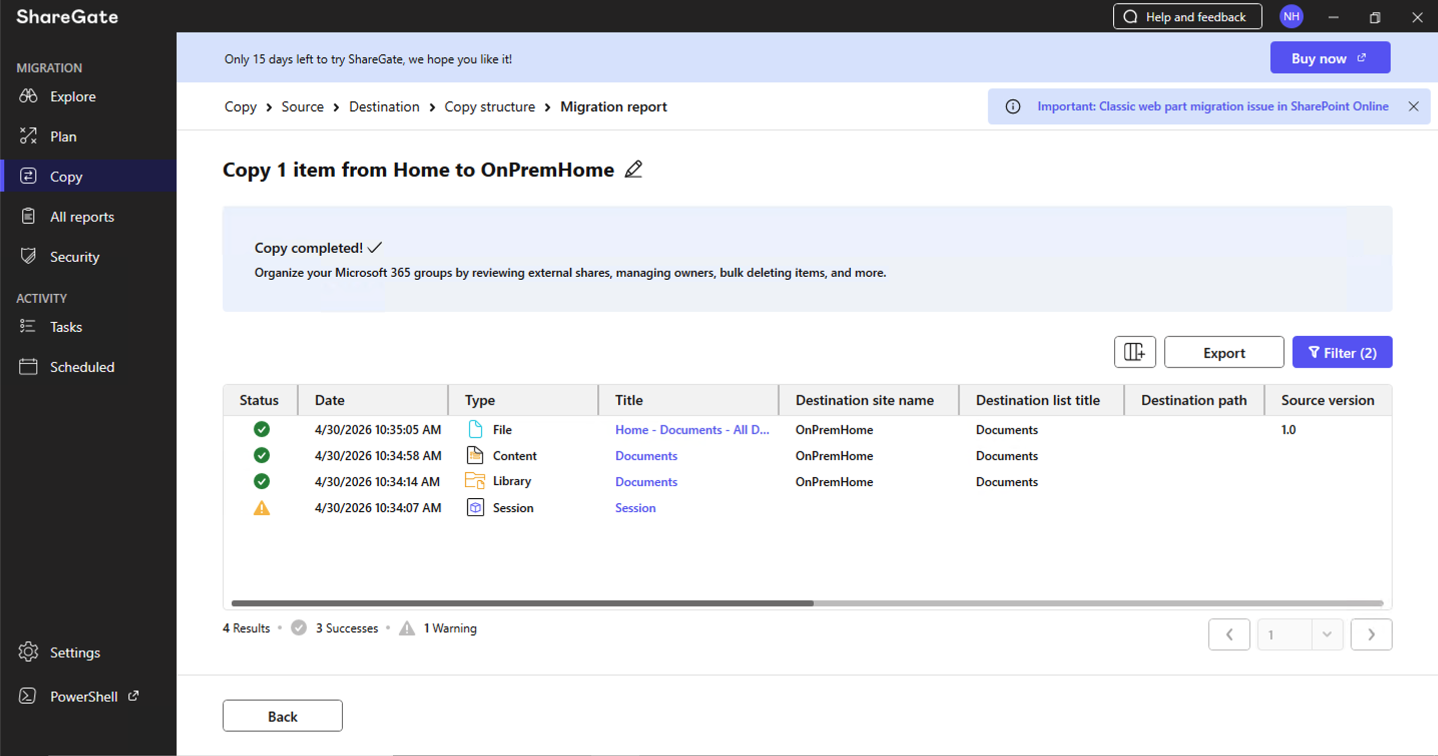Screen dimensions: 1438x756
Task: Click the horizontal scrollbar of the table
Action: tap(522, 603)
